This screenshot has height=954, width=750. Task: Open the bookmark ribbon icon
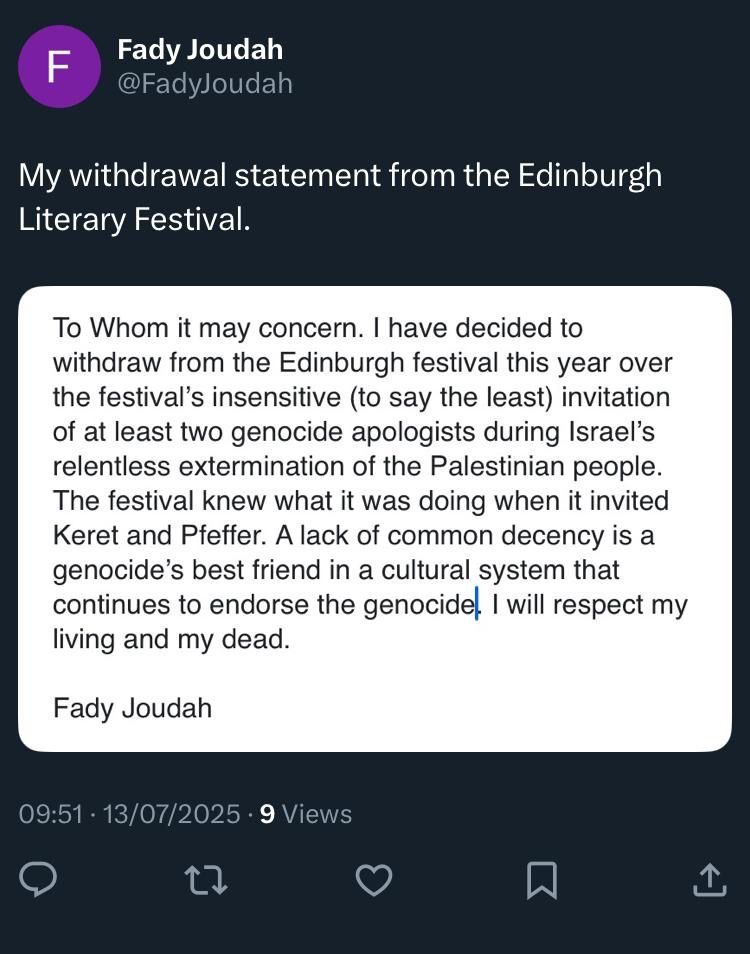[540, 881]
